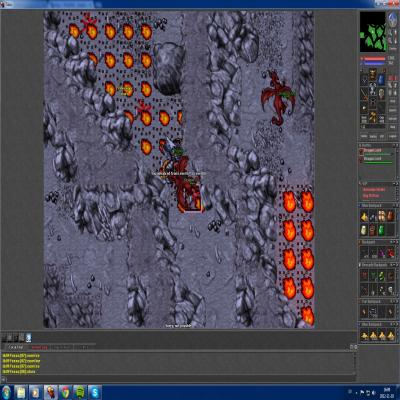The width and height of the screenshot is (400, 400).
Task: Click the shield equipment slot
Action: (x=381, y=94)
